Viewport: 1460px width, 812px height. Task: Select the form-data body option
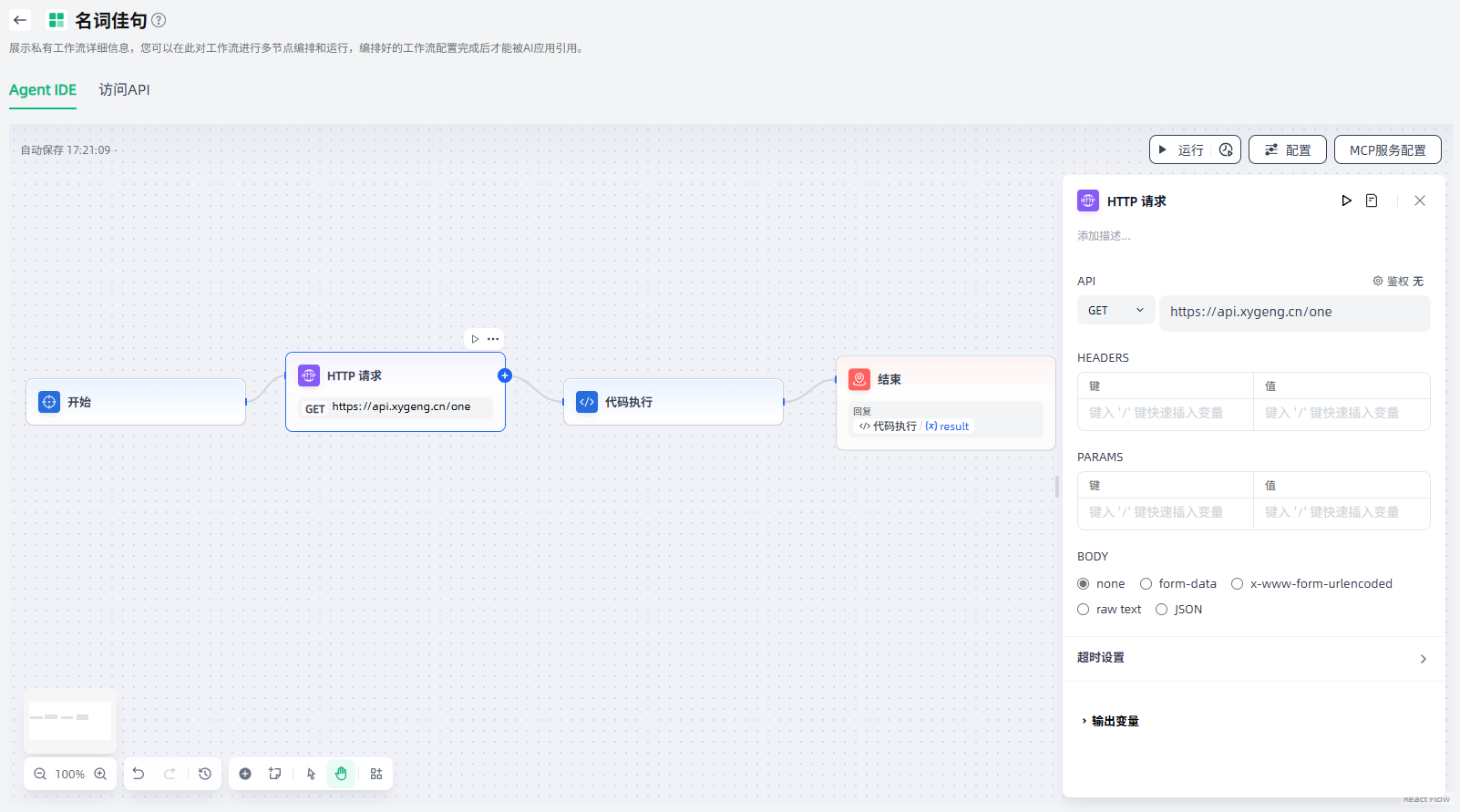[x=1146, y=584]
